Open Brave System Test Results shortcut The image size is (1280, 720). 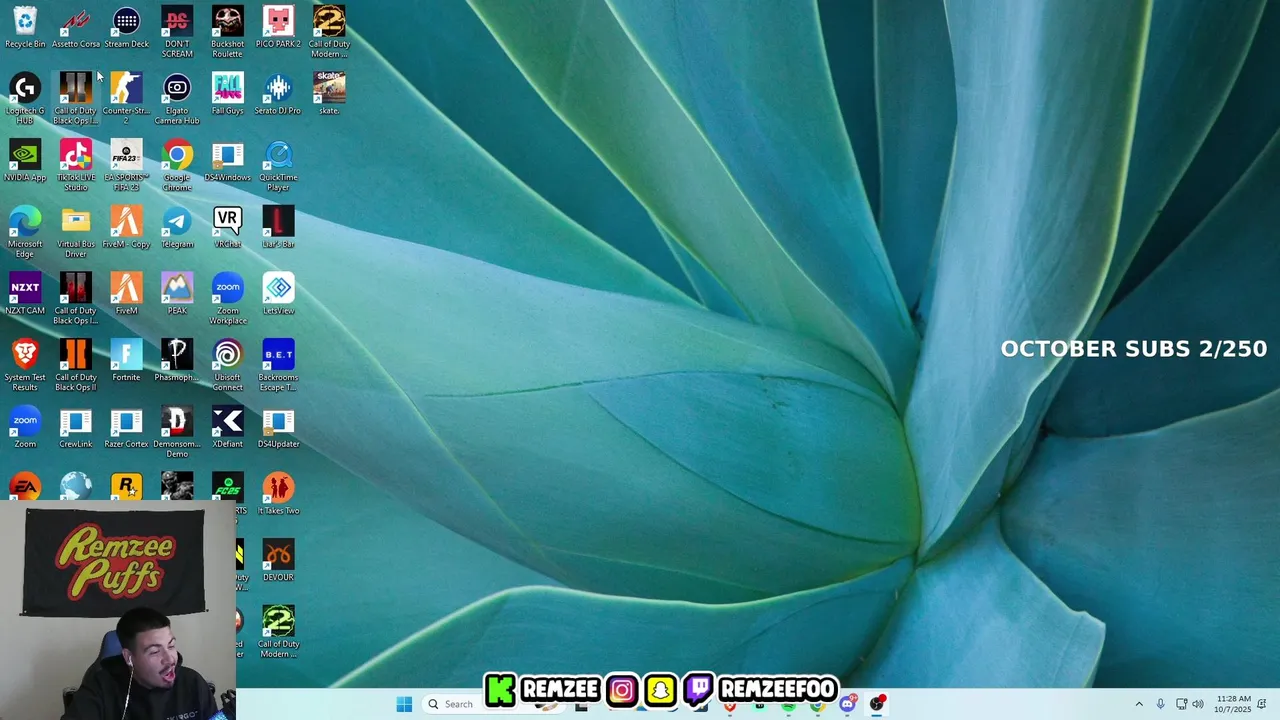(x=25, y=366)
